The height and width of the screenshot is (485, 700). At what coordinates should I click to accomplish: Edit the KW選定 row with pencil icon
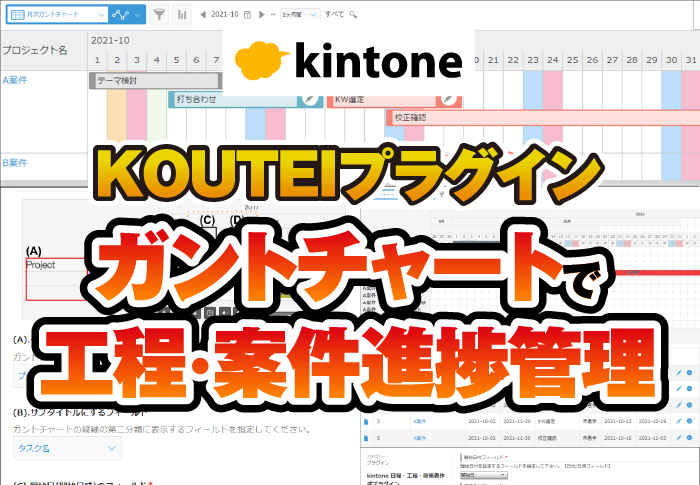(679, 421)
